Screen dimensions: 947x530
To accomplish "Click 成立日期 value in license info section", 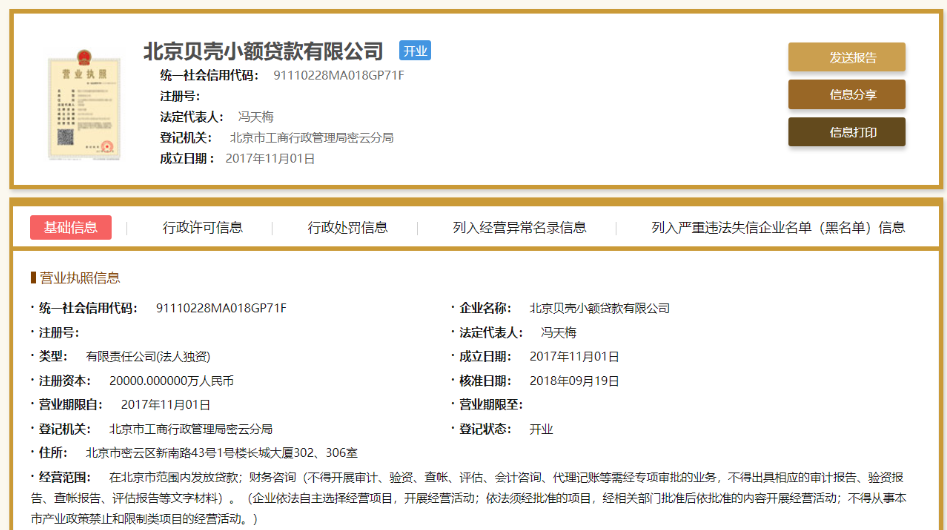I will coord(574,357).
